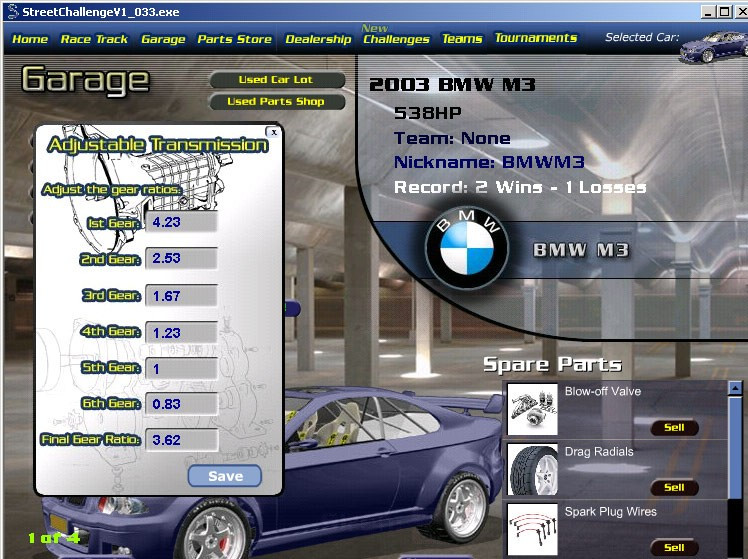748x559 pixels.
Task: Close the Adjustable Transmission dialog
Action: 273,132
